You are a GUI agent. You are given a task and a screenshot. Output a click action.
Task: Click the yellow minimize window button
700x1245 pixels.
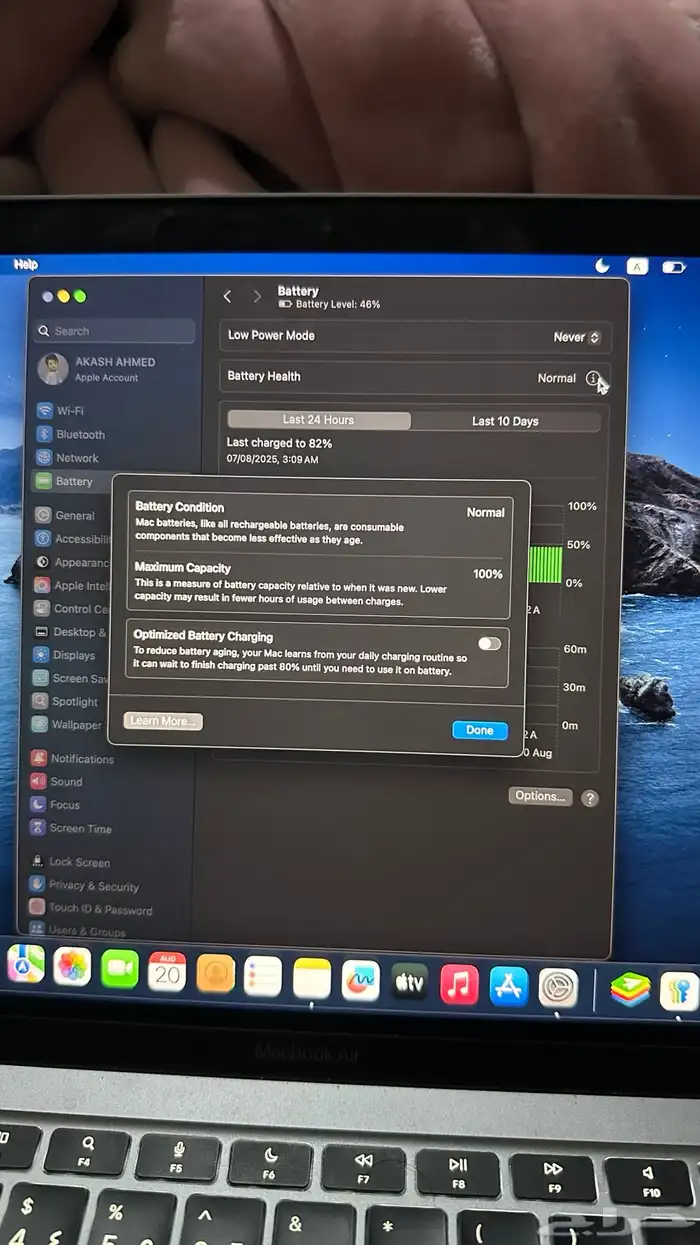click(64, 297)
